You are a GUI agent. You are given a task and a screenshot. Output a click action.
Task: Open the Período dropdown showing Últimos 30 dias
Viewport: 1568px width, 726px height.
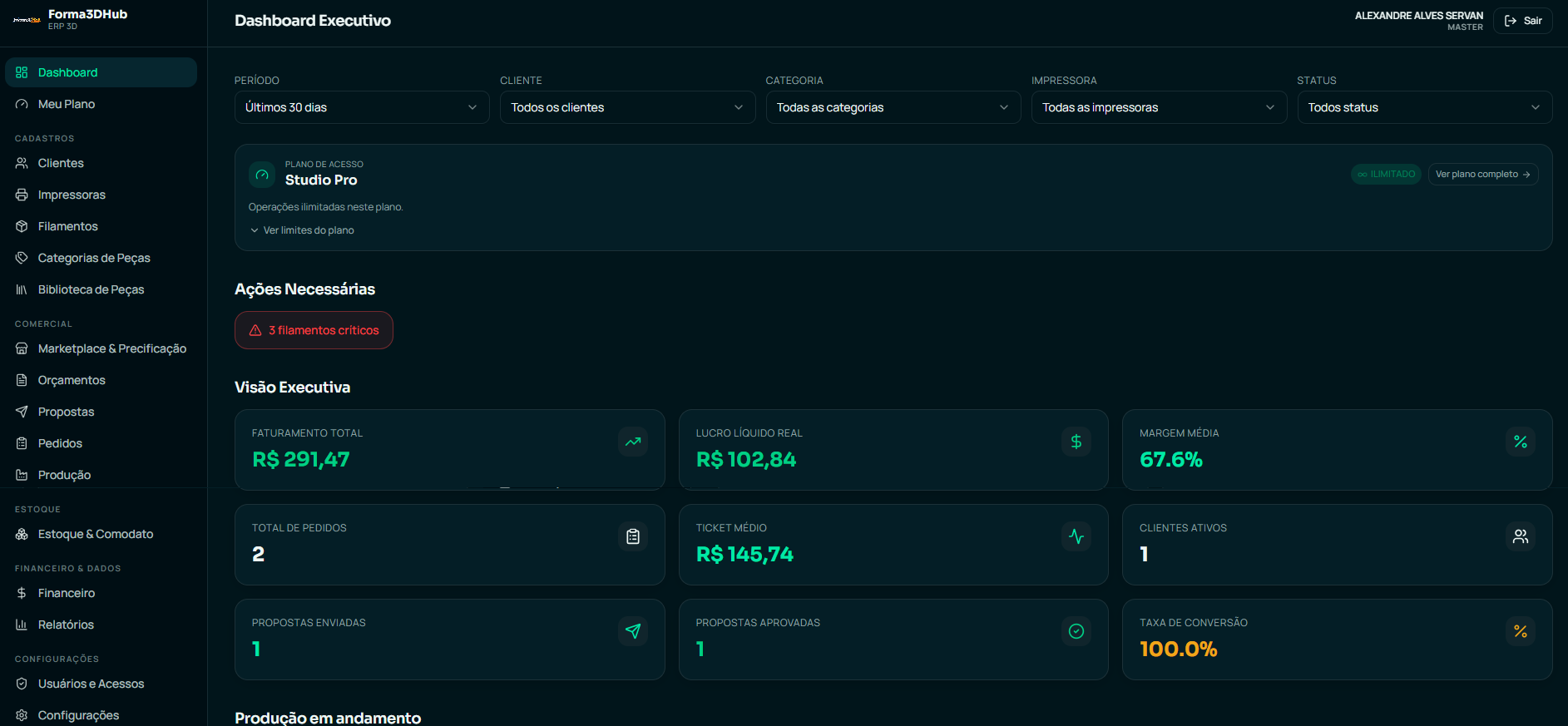point(362,107)
